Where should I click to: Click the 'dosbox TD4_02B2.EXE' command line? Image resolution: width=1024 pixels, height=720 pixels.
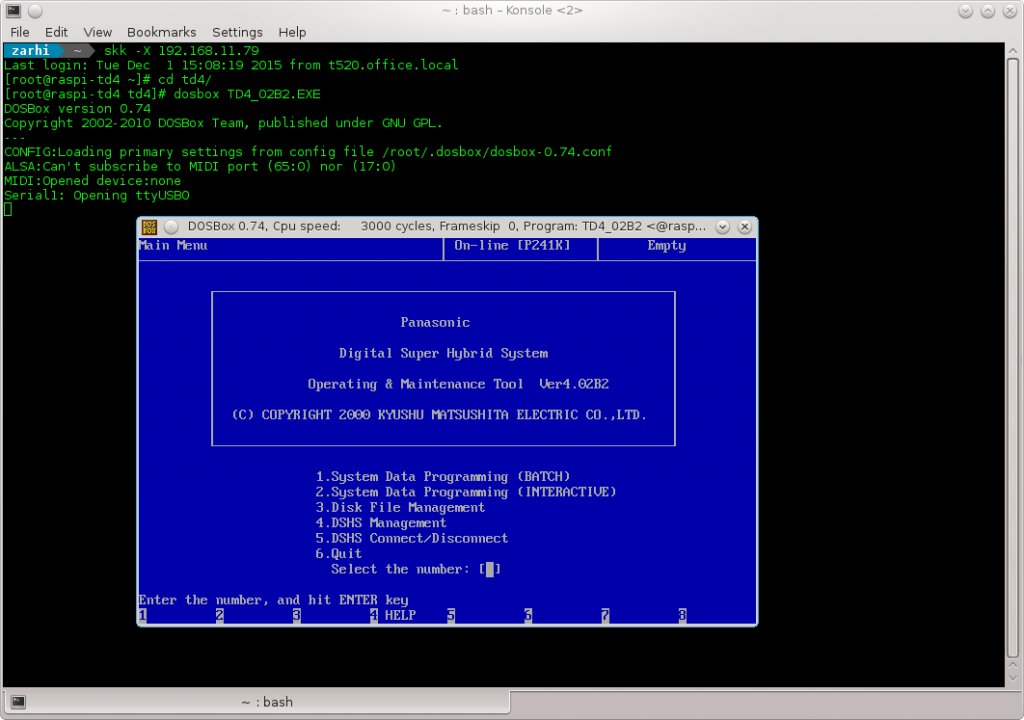coord(247,94)
